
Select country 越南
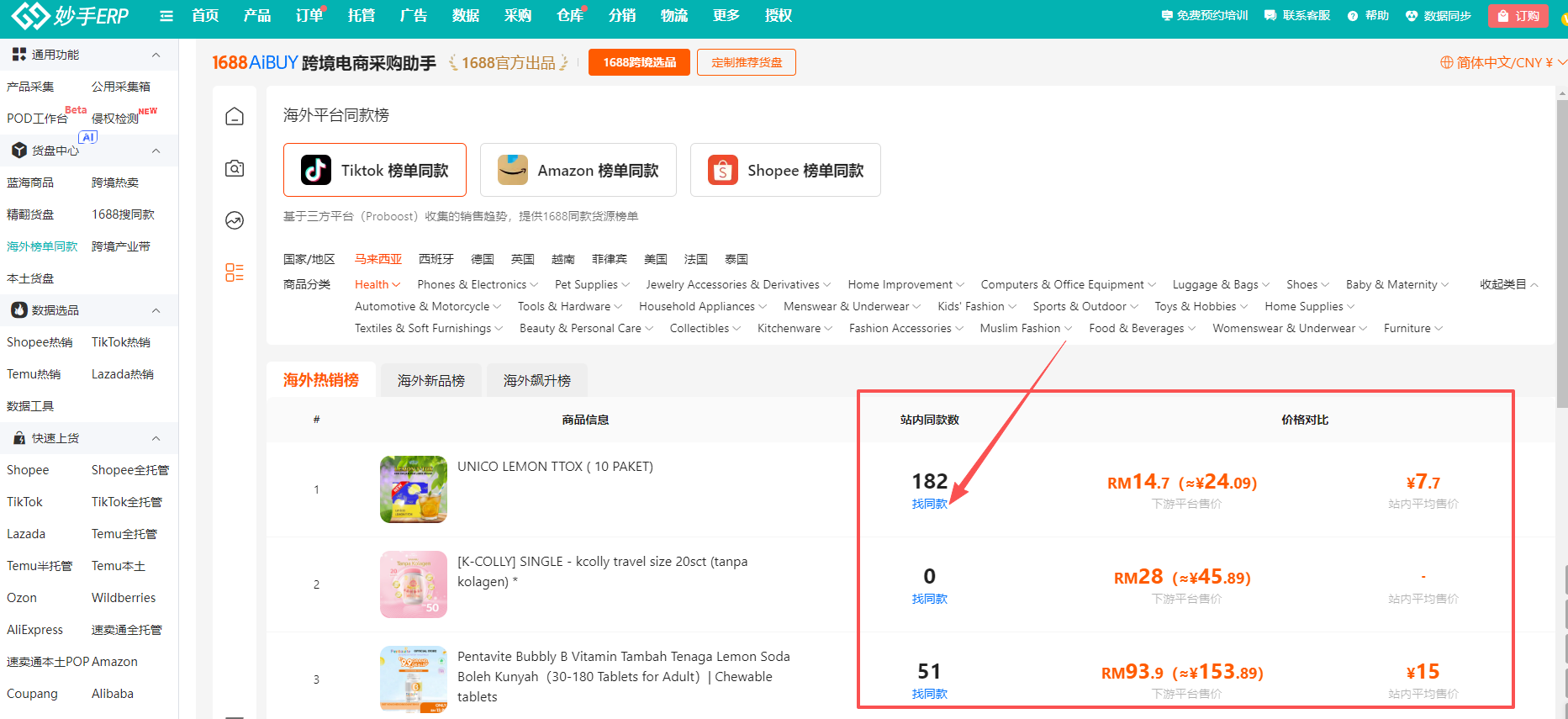(x=562, y=259)
